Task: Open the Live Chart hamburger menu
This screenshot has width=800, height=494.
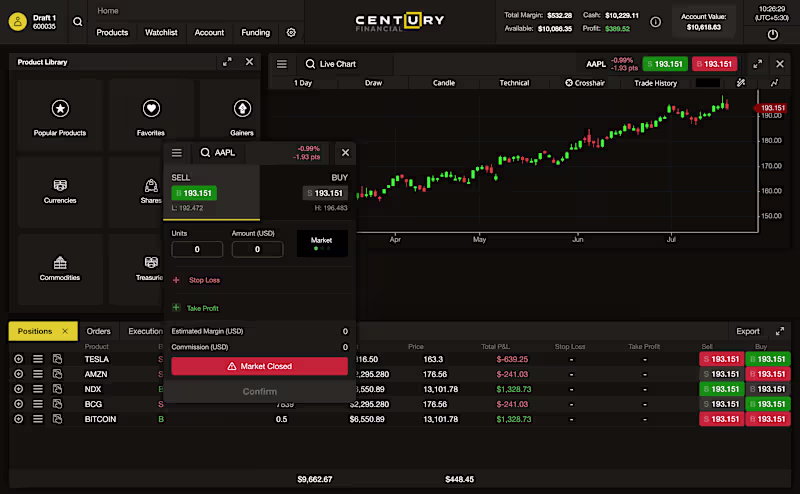Action: [282, 64]
